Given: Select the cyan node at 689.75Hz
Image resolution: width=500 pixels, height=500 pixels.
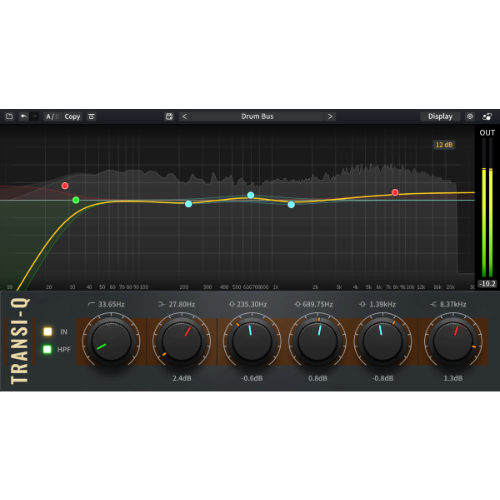Looking at the screenshot, I should pyautogui.click(x=251, y=195).
